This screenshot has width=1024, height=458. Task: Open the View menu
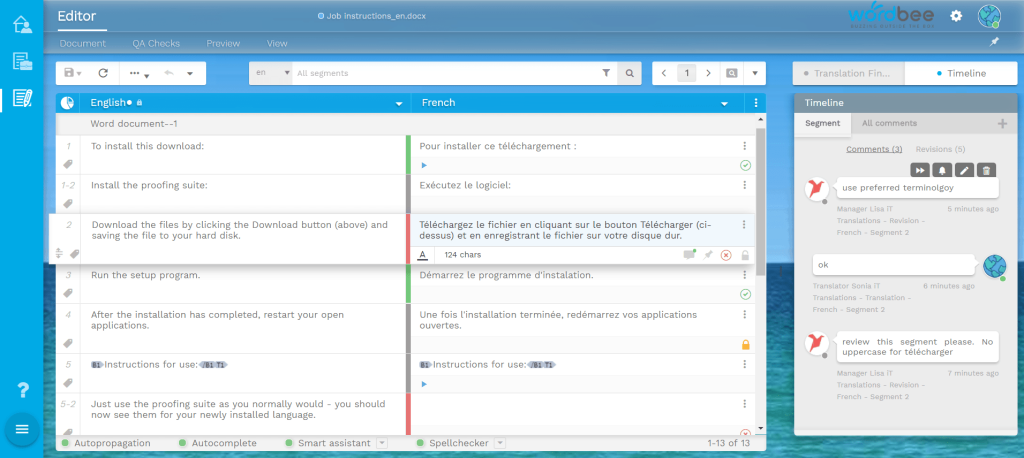[x=277, y=43]
